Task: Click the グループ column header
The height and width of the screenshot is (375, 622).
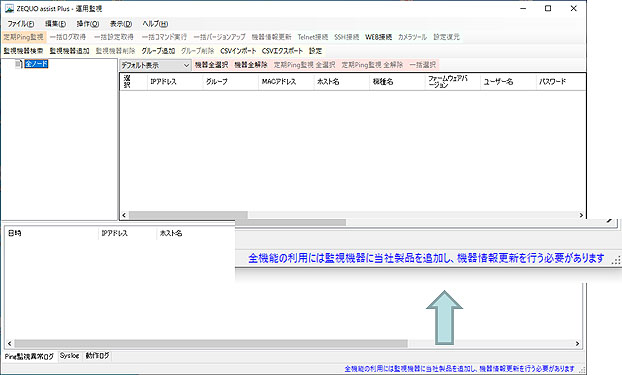Action: click(230, 82)
